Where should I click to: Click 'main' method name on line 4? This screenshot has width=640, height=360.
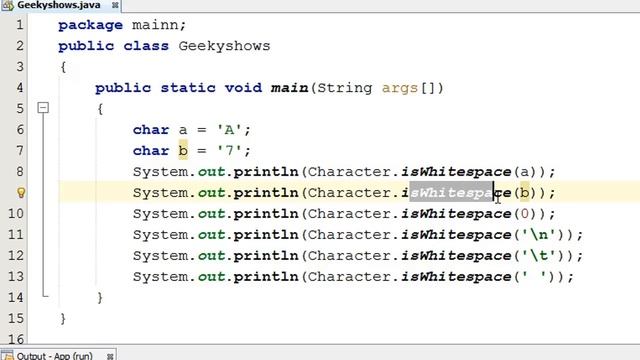(x=289, y=88)
